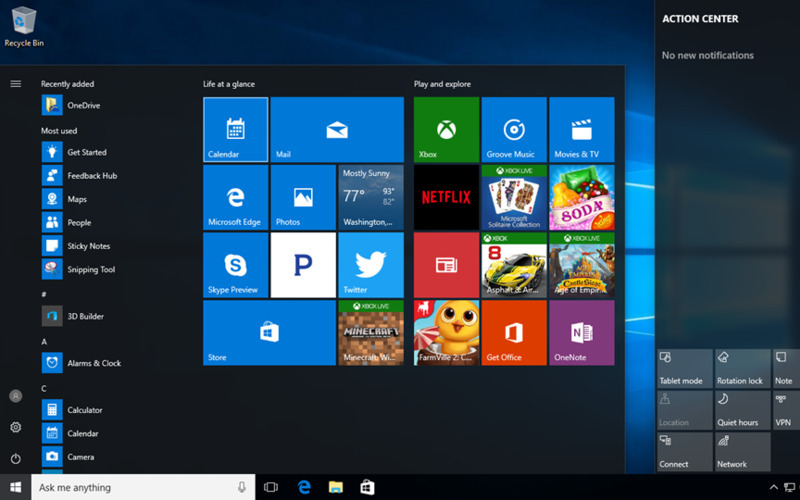The height and width of the screenshot is (500, 800).
Task: Show hidden system tray icons
Action: click(773, 487)
